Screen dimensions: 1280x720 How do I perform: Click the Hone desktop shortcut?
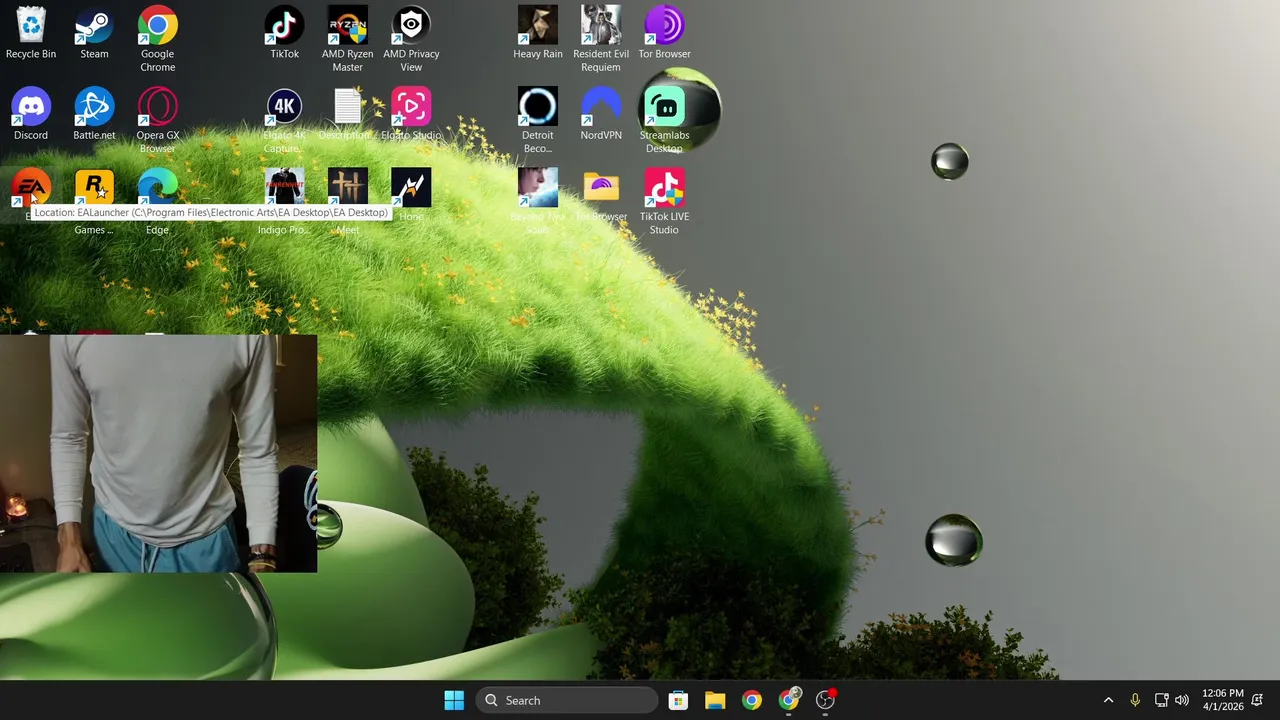[x=411, y=195]
